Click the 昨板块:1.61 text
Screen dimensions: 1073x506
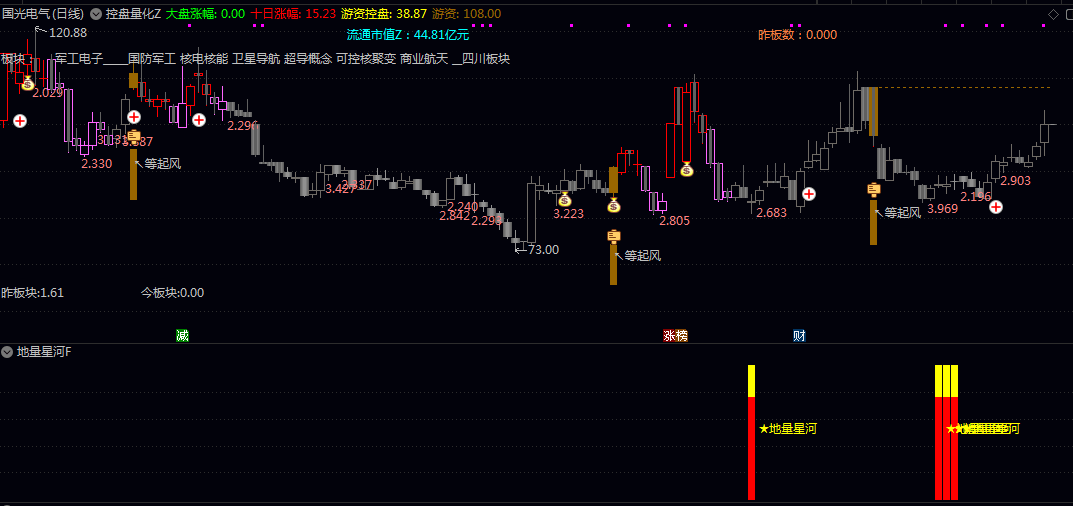(33, 293)
